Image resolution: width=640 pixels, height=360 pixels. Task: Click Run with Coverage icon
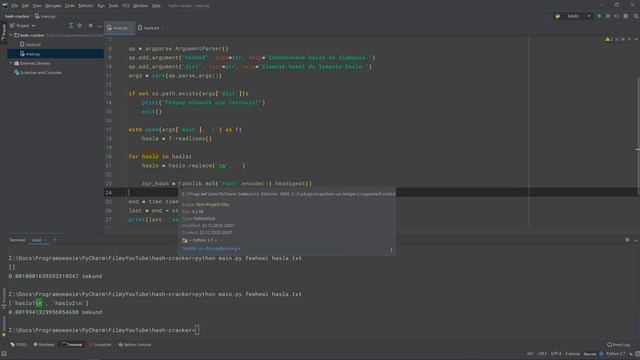617,16
